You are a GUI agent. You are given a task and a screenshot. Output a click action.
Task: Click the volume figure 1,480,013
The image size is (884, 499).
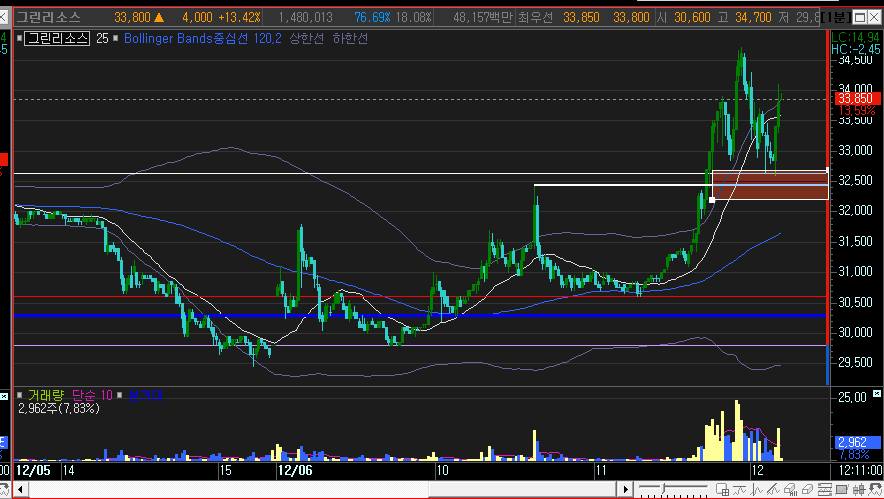tap(306, 17)
